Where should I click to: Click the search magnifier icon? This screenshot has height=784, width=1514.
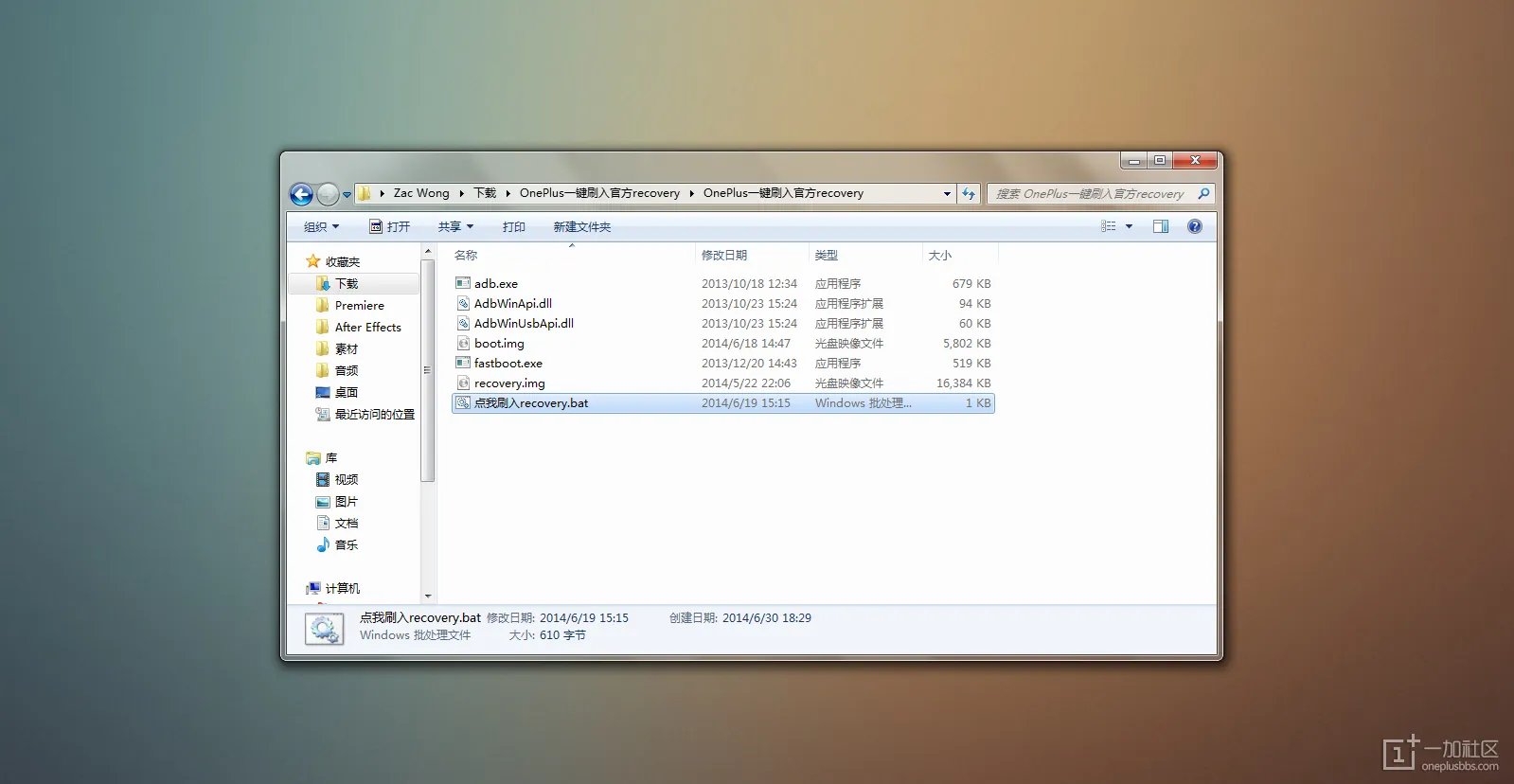click(x=1203, y=193)
